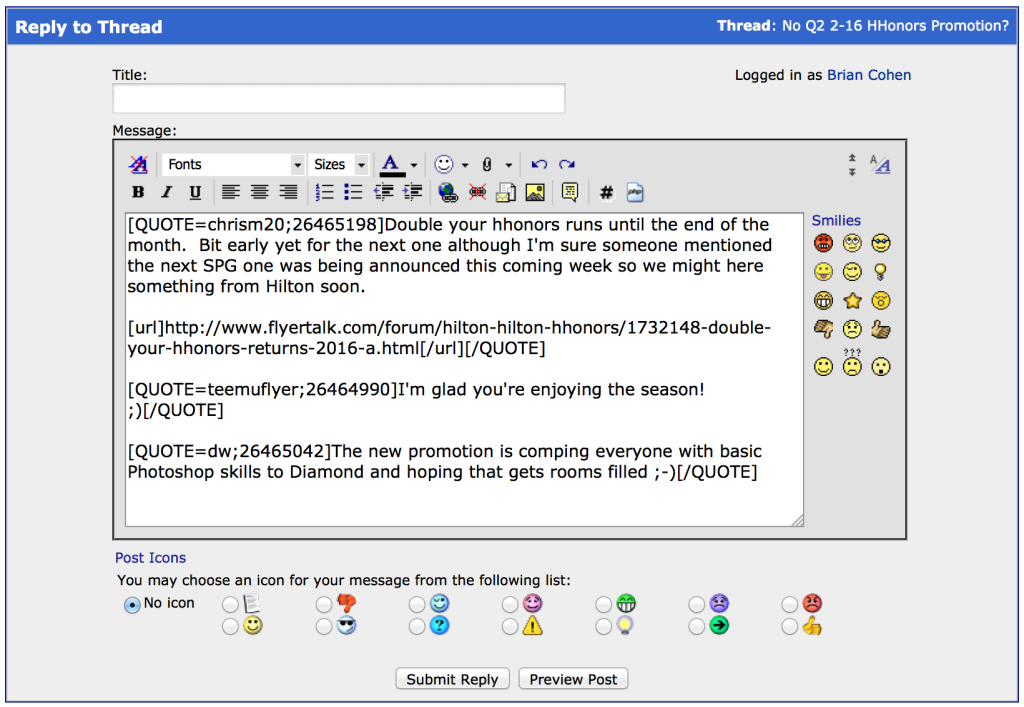Click the Brian Cohen profile link

869,75
